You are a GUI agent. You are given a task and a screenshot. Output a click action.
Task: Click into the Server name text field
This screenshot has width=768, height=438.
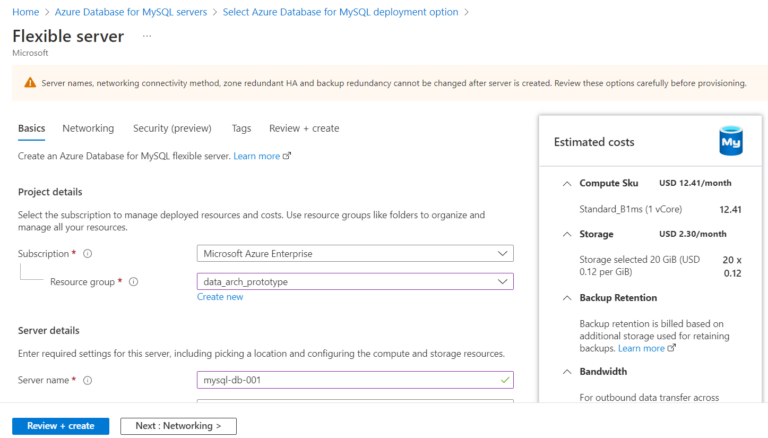[x=348, y=381]
